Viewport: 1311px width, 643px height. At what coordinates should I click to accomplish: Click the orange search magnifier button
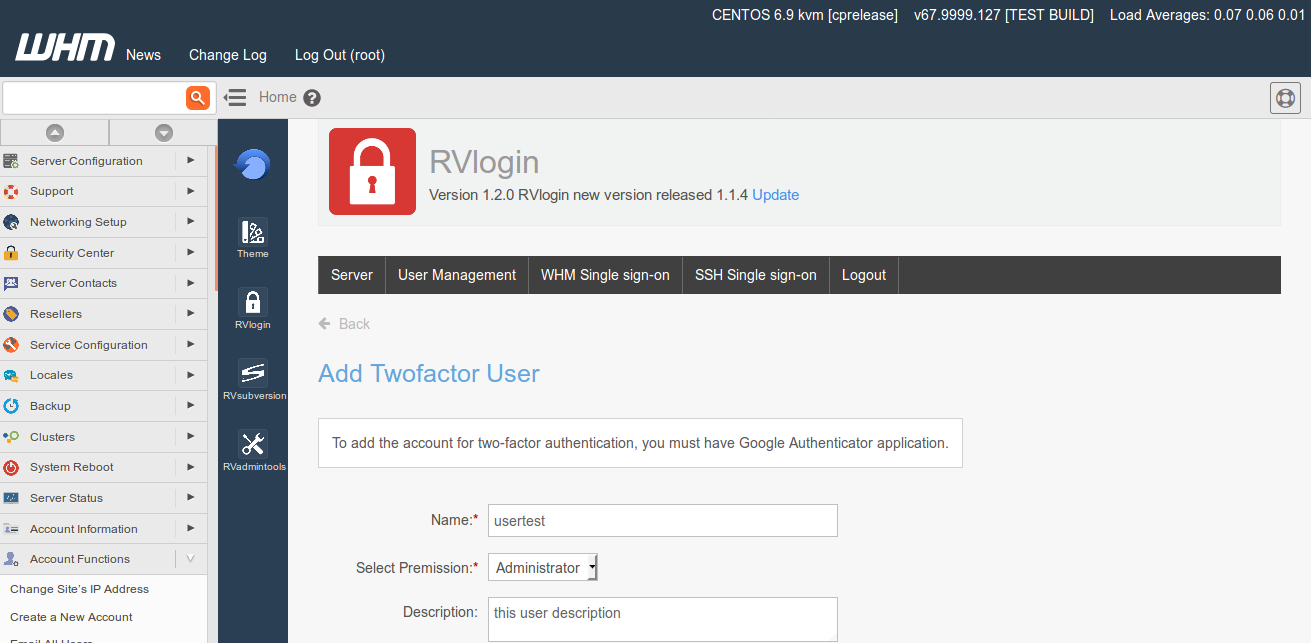[x=197, y=97]
